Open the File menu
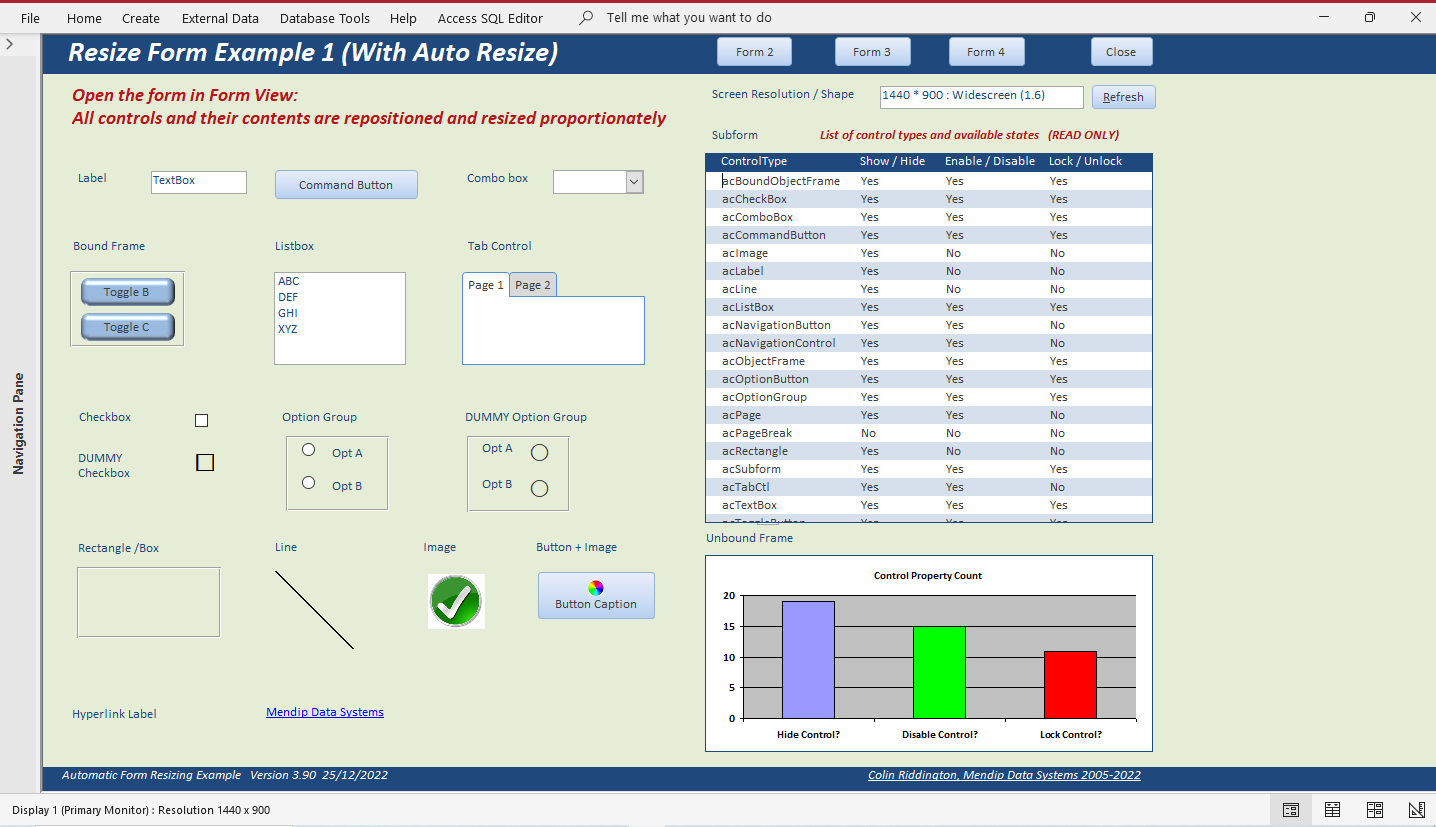1436x827 pixels. [31, 18]
